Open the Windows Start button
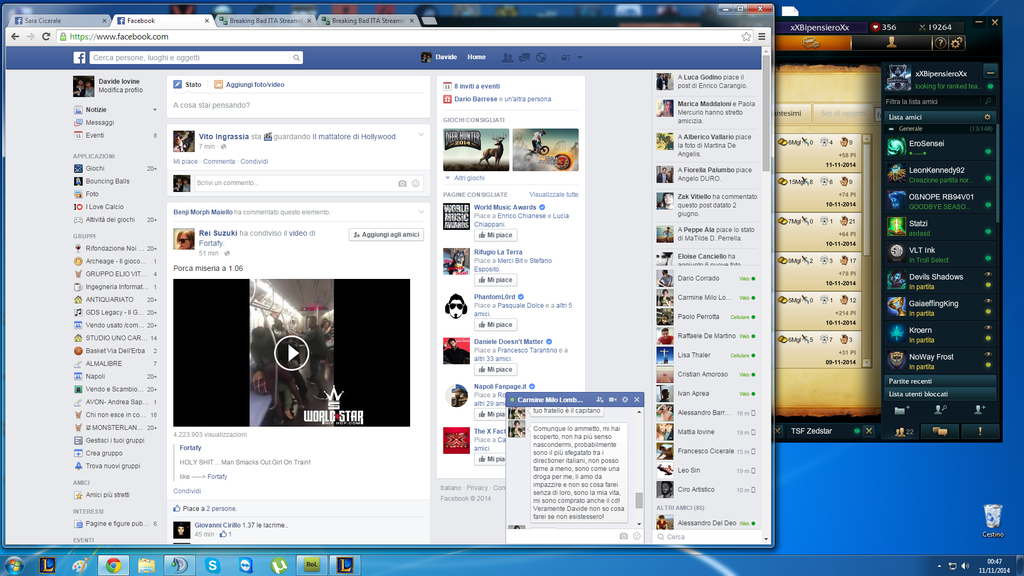 click(x=14, y=565)
